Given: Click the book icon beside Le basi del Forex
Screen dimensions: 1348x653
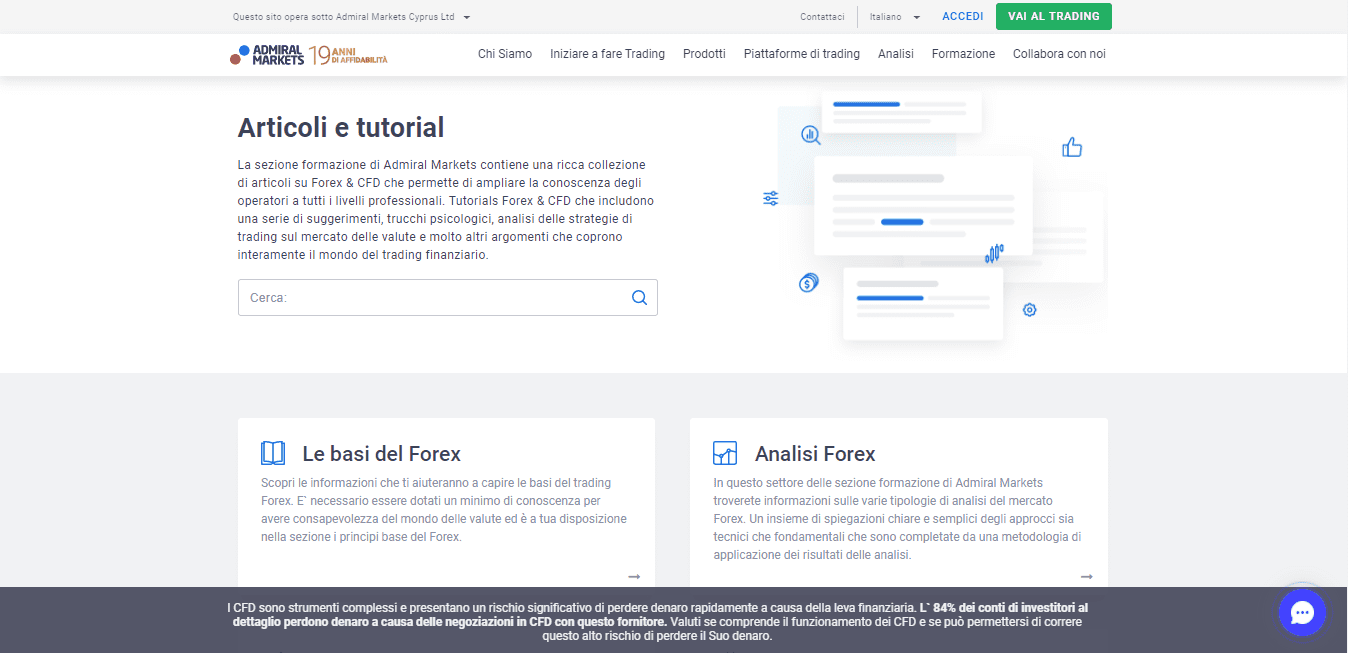Looking at the screenshot, I should pyautogui.click(x=273, y=453).
